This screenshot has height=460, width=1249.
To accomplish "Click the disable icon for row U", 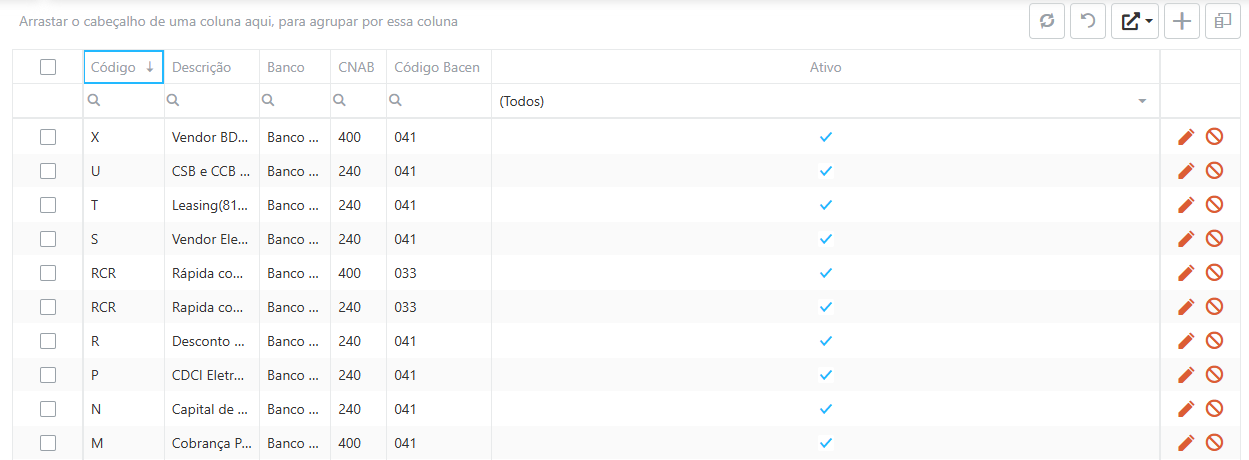I will click(x=1214, y=171).
